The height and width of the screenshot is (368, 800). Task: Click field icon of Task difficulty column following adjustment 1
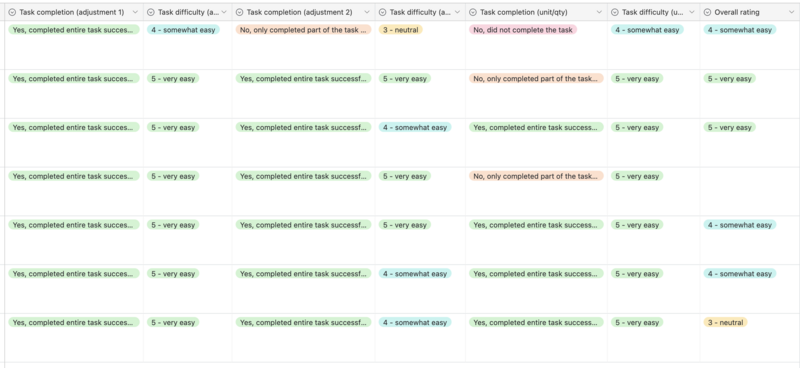pos(151,12)
